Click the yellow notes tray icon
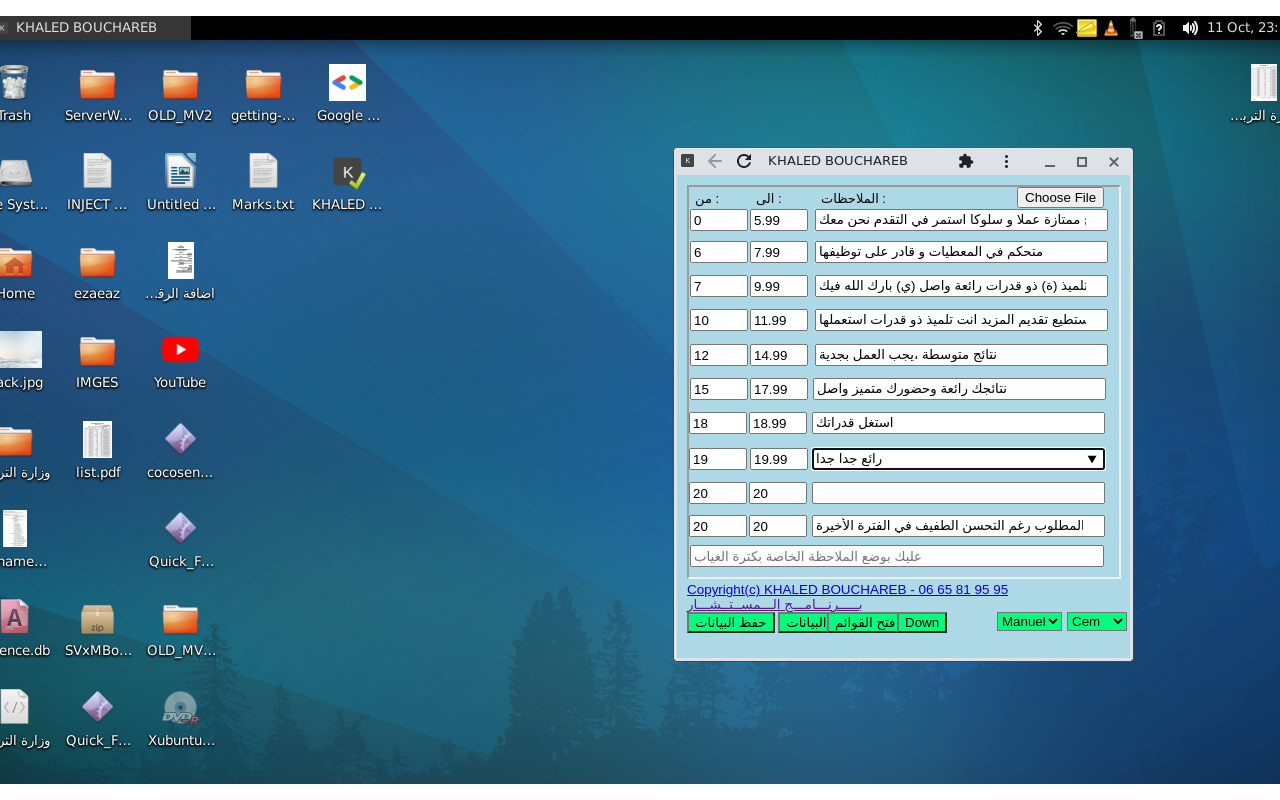Screen dimensions: 1280x800 pyautogui.click(x=1087, y=28)
